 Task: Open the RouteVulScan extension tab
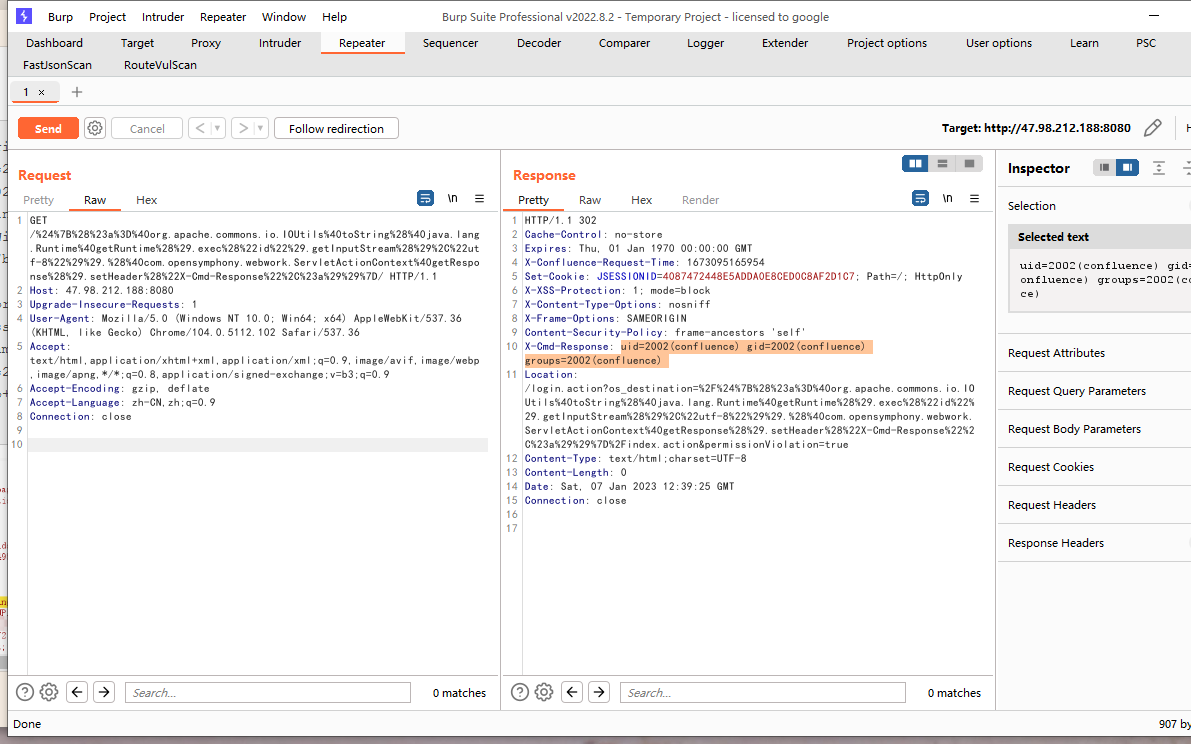coord(160,65)
